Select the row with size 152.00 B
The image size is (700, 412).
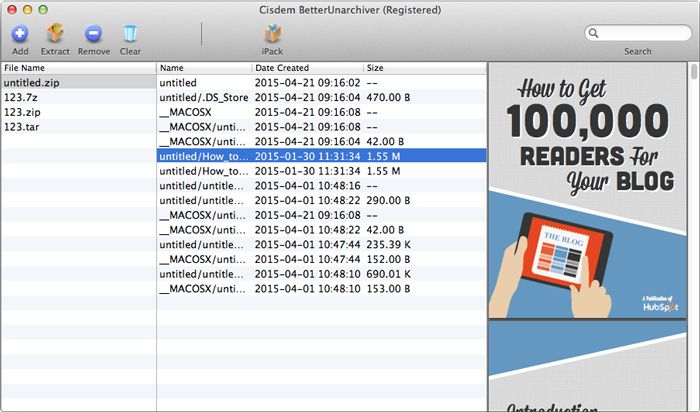(321, 259)
